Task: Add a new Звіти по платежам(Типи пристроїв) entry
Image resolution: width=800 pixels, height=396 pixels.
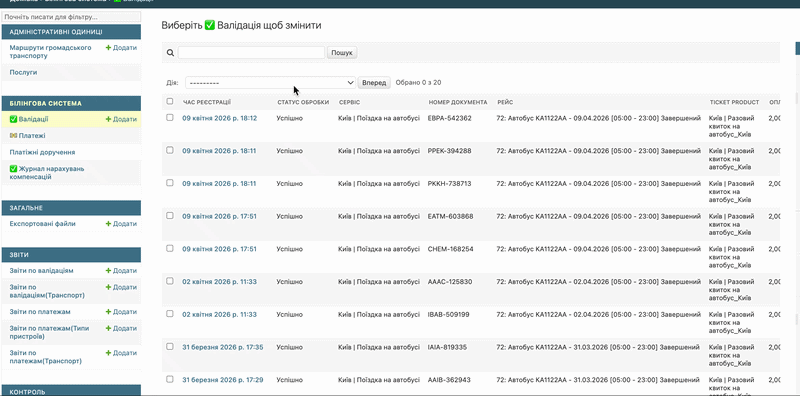Action: [x=121, y=328]
